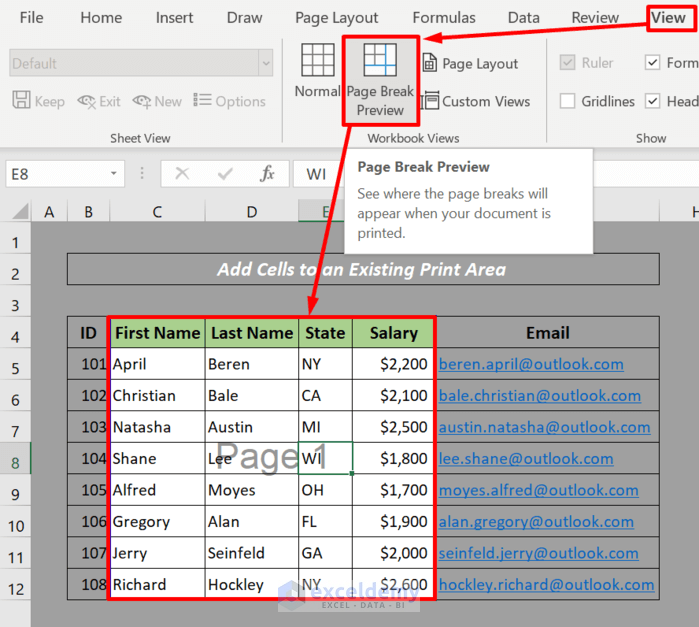
Task: Click the State header cell
Action: tap(325, 333)
